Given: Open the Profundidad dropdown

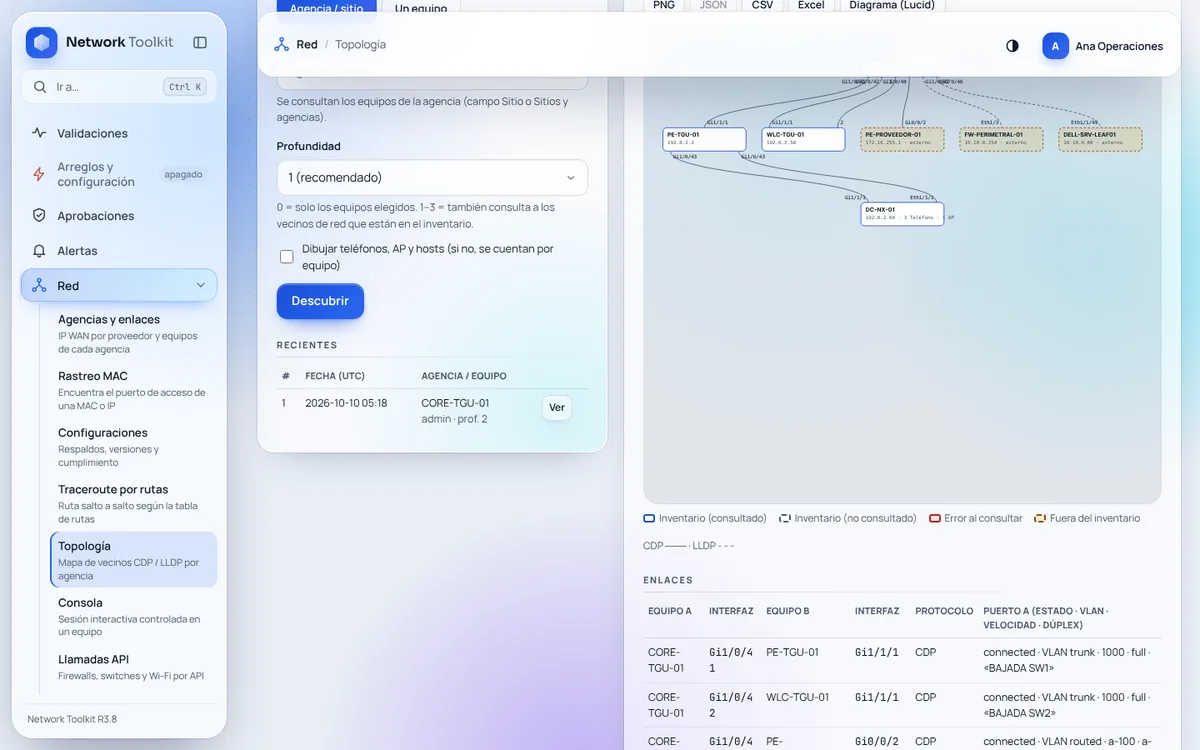Looking at the screenshot, I should [x=432, y=178].
